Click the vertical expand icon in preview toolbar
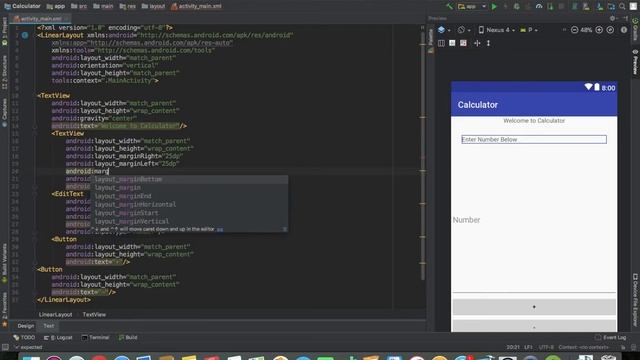Screen dimensions: 640x360 click(x=488, y=43)
